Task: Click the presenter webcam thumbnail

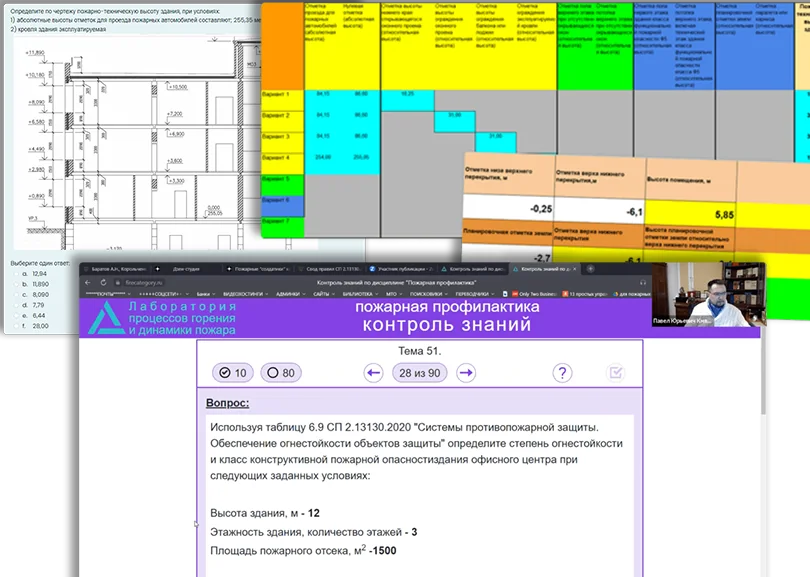Action: coord(708,294)
